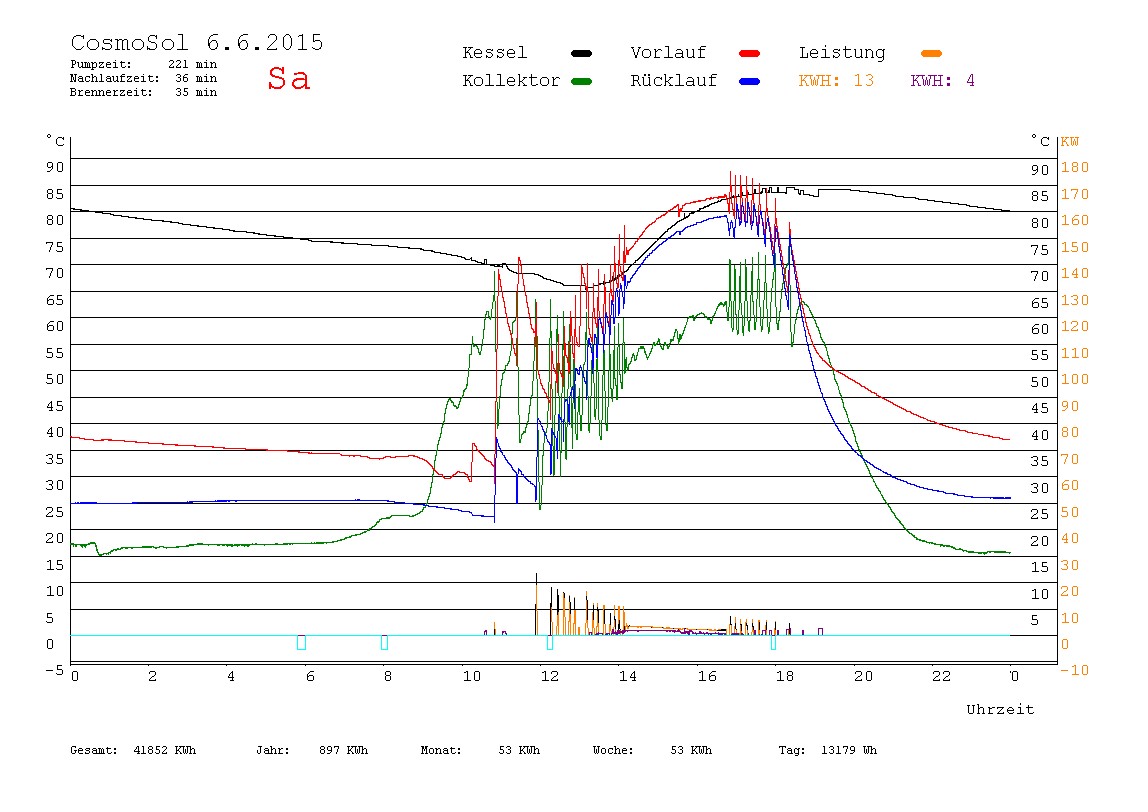Click the cyan marker at hour 8
Screen dimensions: 1148x812
(x=384, y=642)
